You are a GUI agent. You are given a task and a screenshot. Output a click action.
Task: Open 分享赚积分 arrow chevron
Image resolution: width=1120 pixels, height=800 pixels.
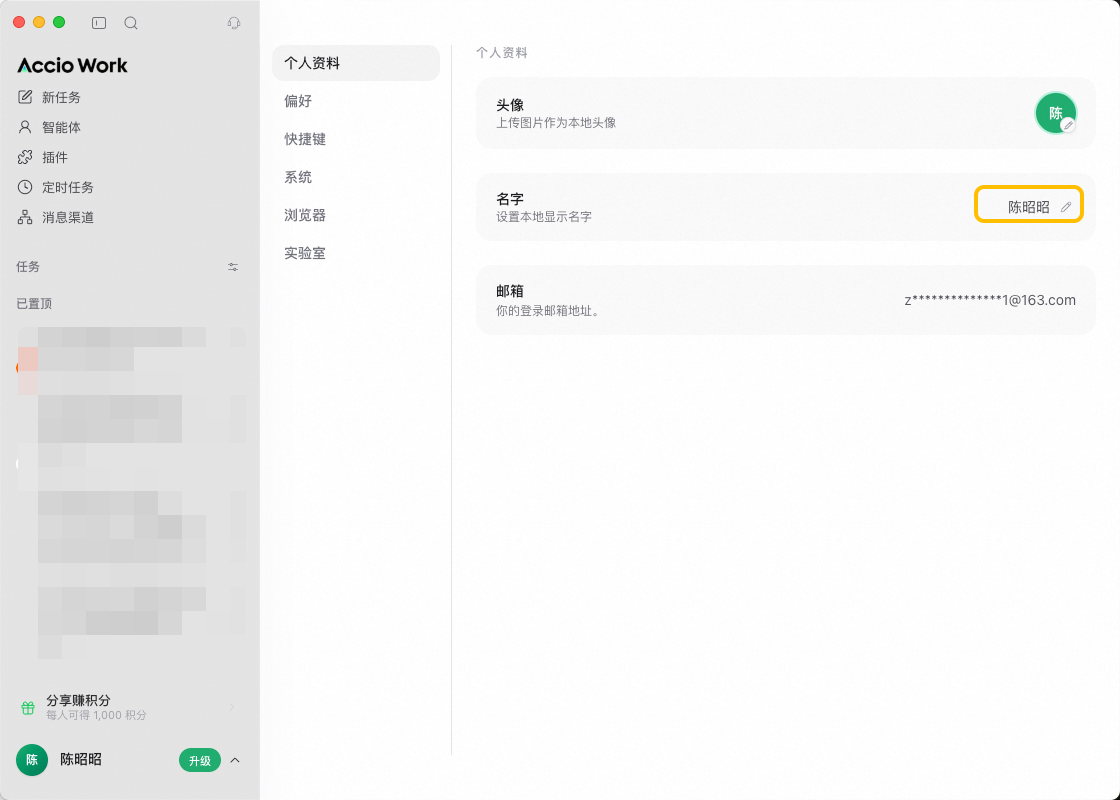pyautogui.click(x=232, y=707)
